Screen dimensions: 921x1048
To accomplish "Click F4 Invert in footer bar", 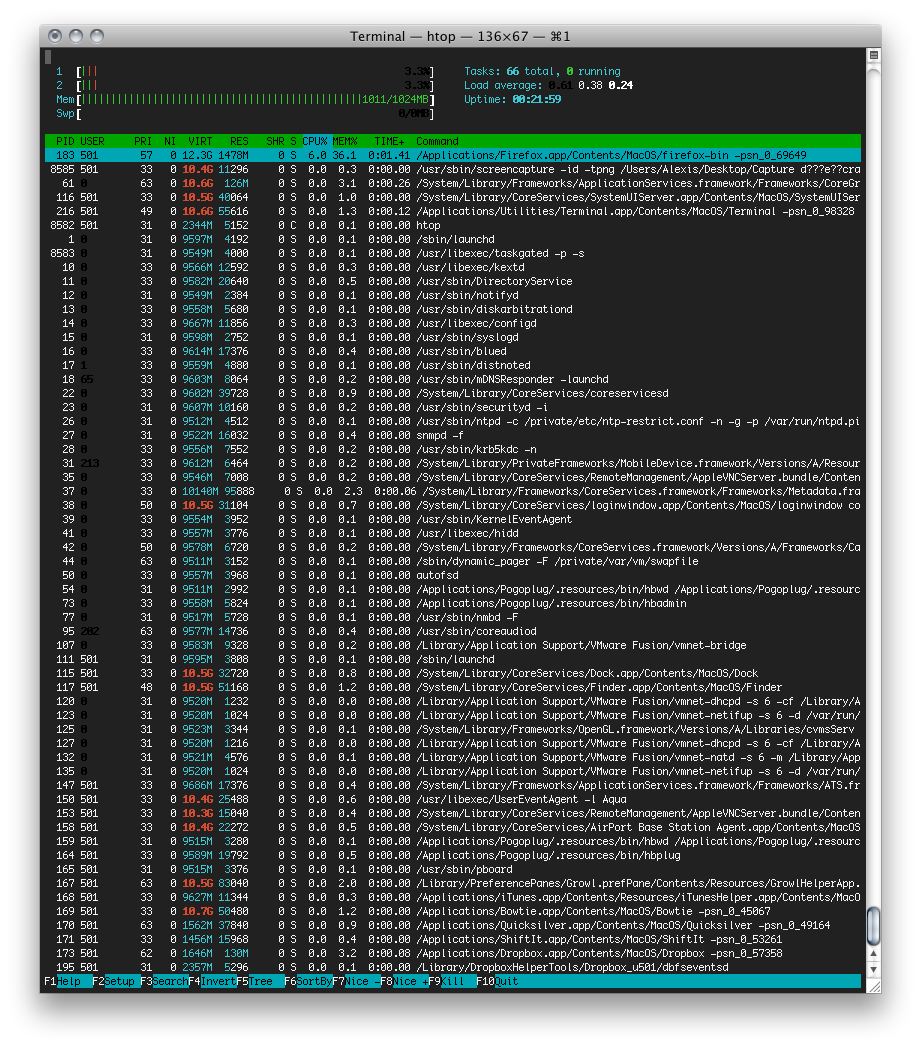I will 212,981.
